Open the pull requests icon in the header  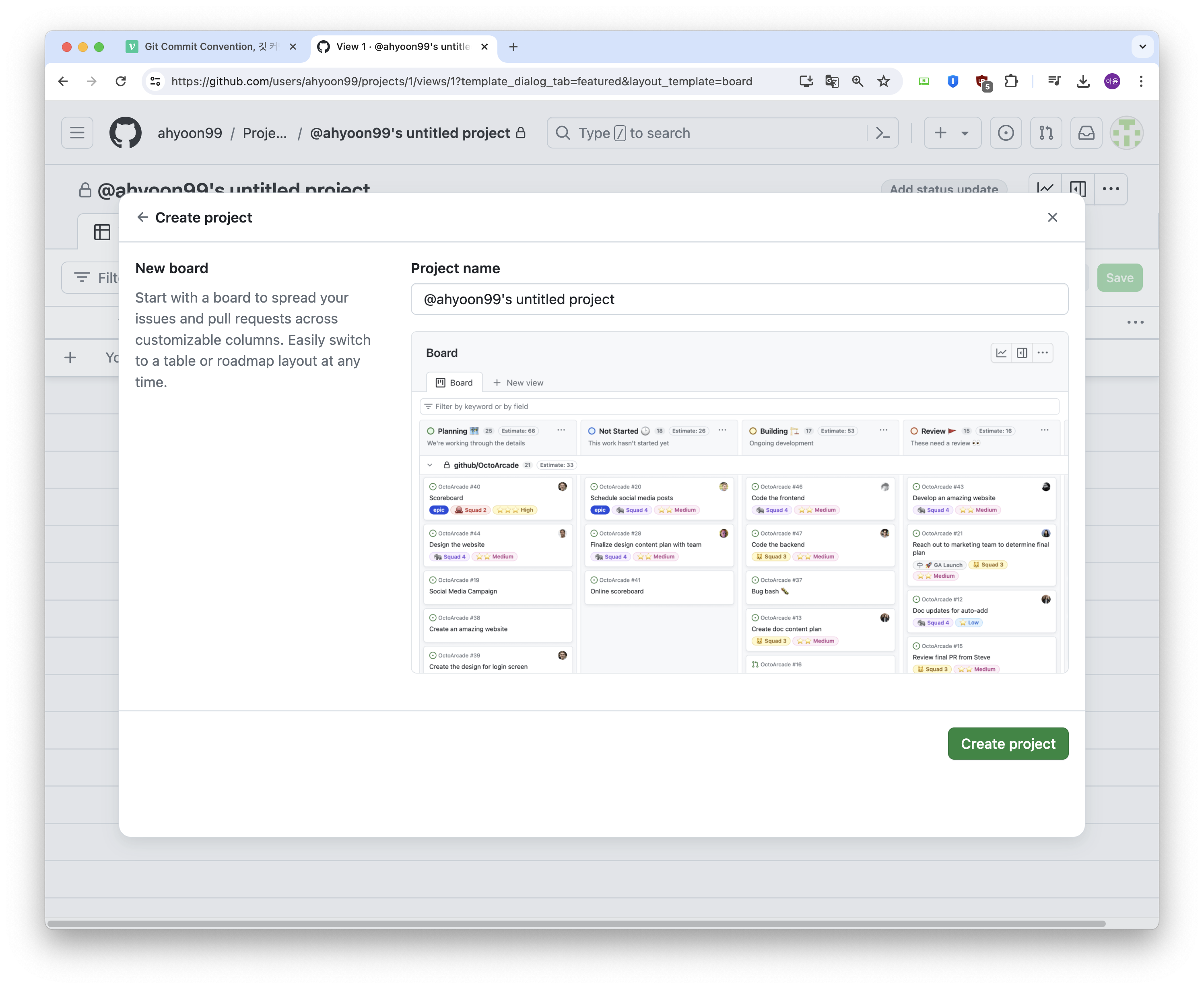(x=1045, y=133)
